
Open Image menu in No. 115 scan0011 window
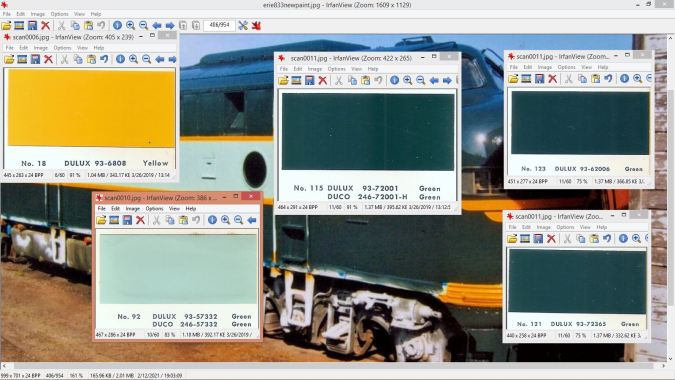(x=315, y=69)
